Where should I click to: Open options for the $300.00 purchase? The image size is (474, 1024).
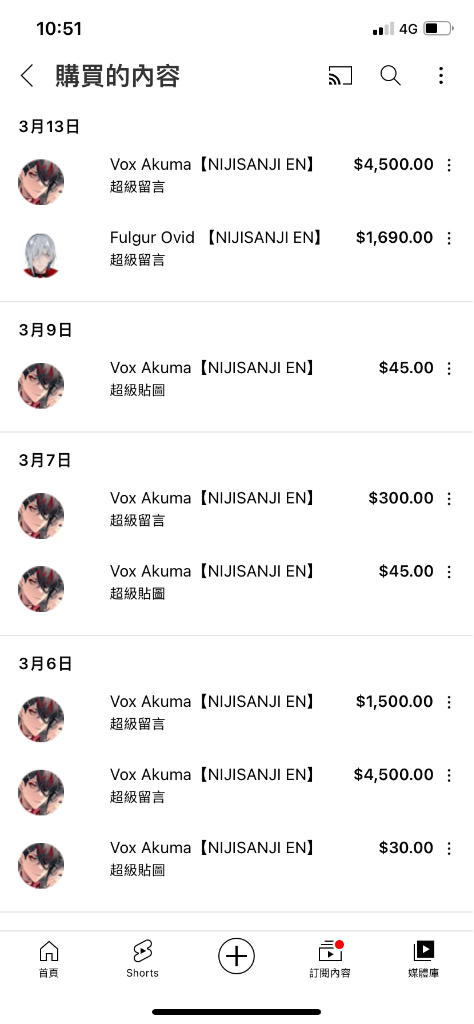[449, 499]
